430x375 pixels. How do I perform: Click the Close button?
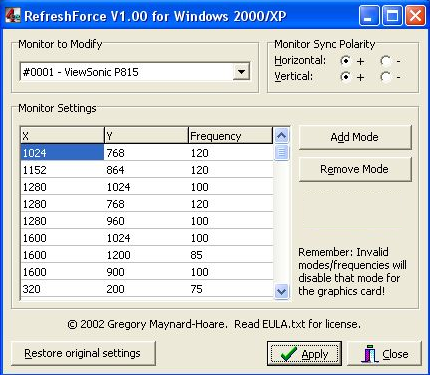(x=384, y=353)
